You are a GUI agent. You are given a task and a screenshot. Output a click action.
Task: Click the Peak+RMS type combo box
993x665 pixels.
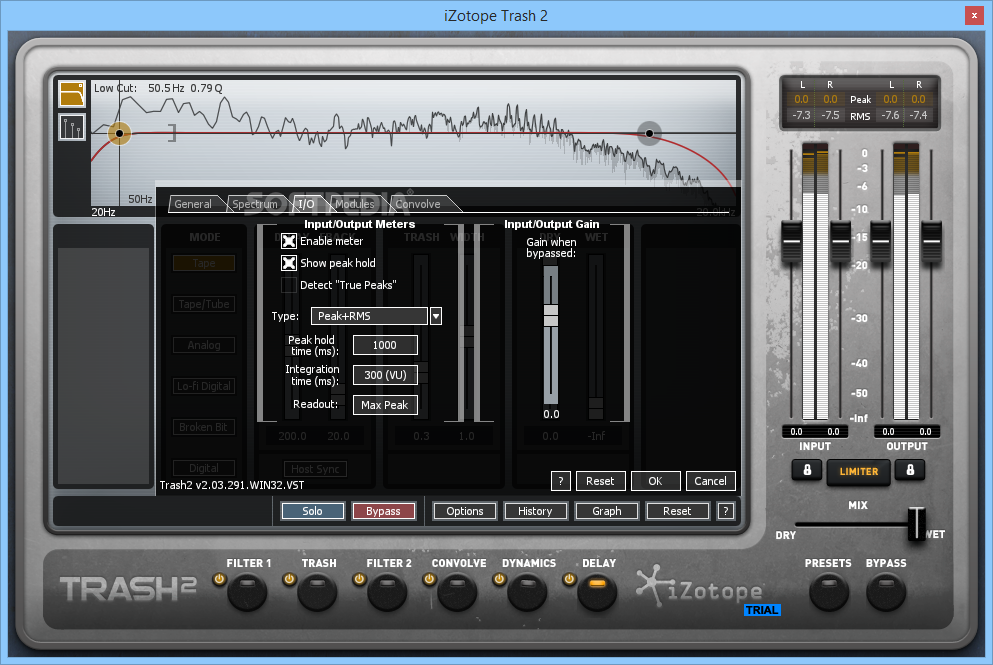click(369, 316)
